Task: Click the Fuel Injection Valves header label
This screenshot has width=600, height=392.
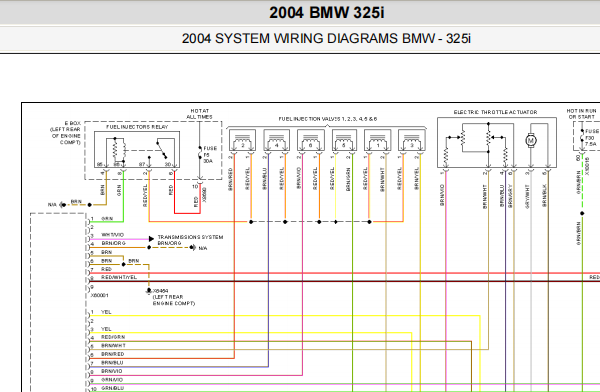Action: click(x=328, y=119)
